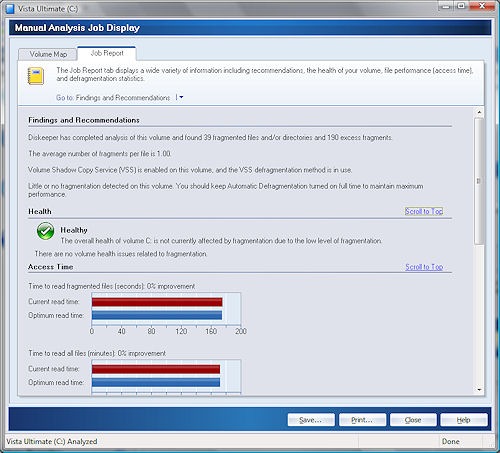Viewport: 500px width, 453px height.
Task: Click the green Healthy checkmark icon
Action: pos(45,231)
